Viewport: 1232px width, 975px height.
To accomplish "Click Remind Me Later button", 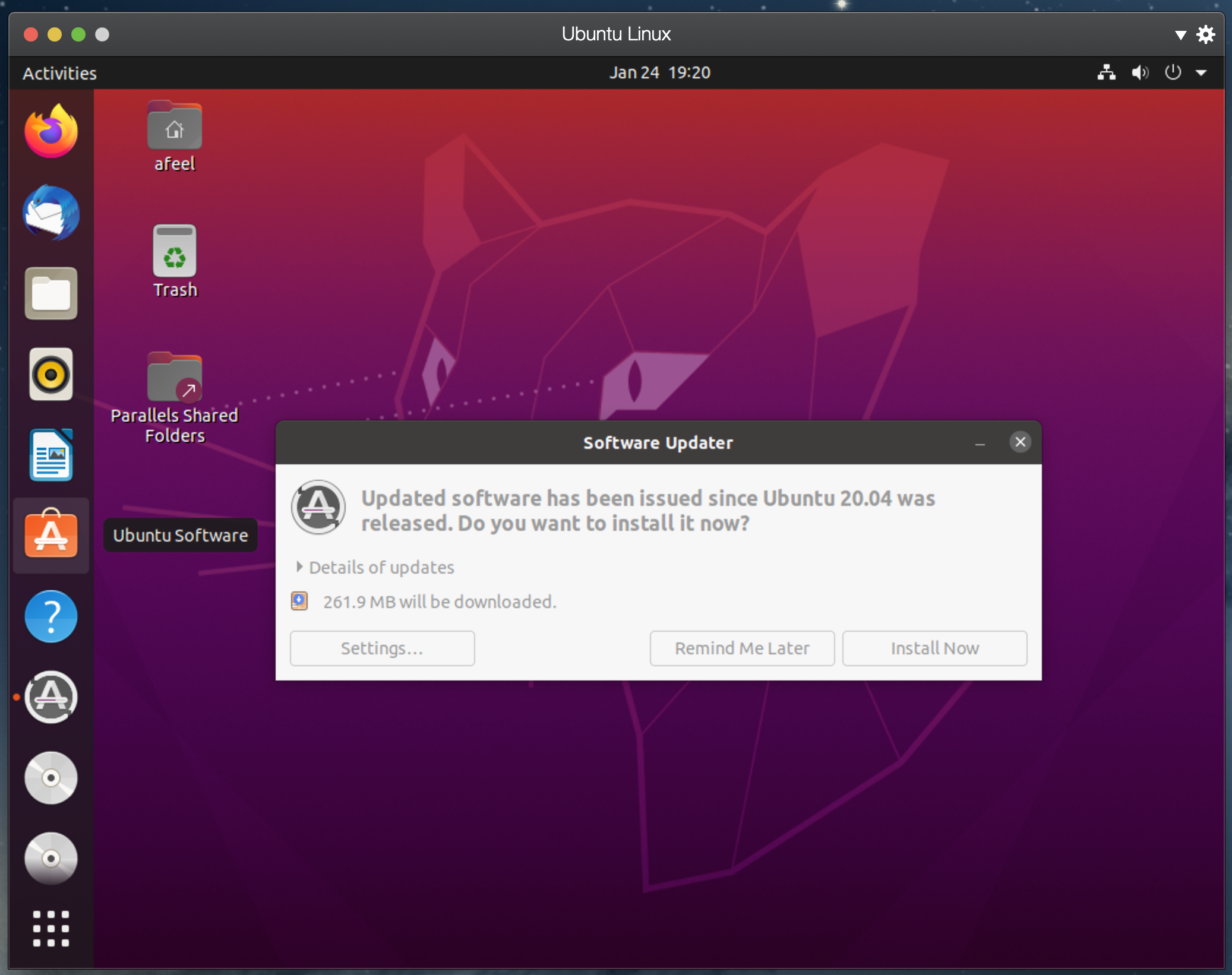I will tap(742, 648).
